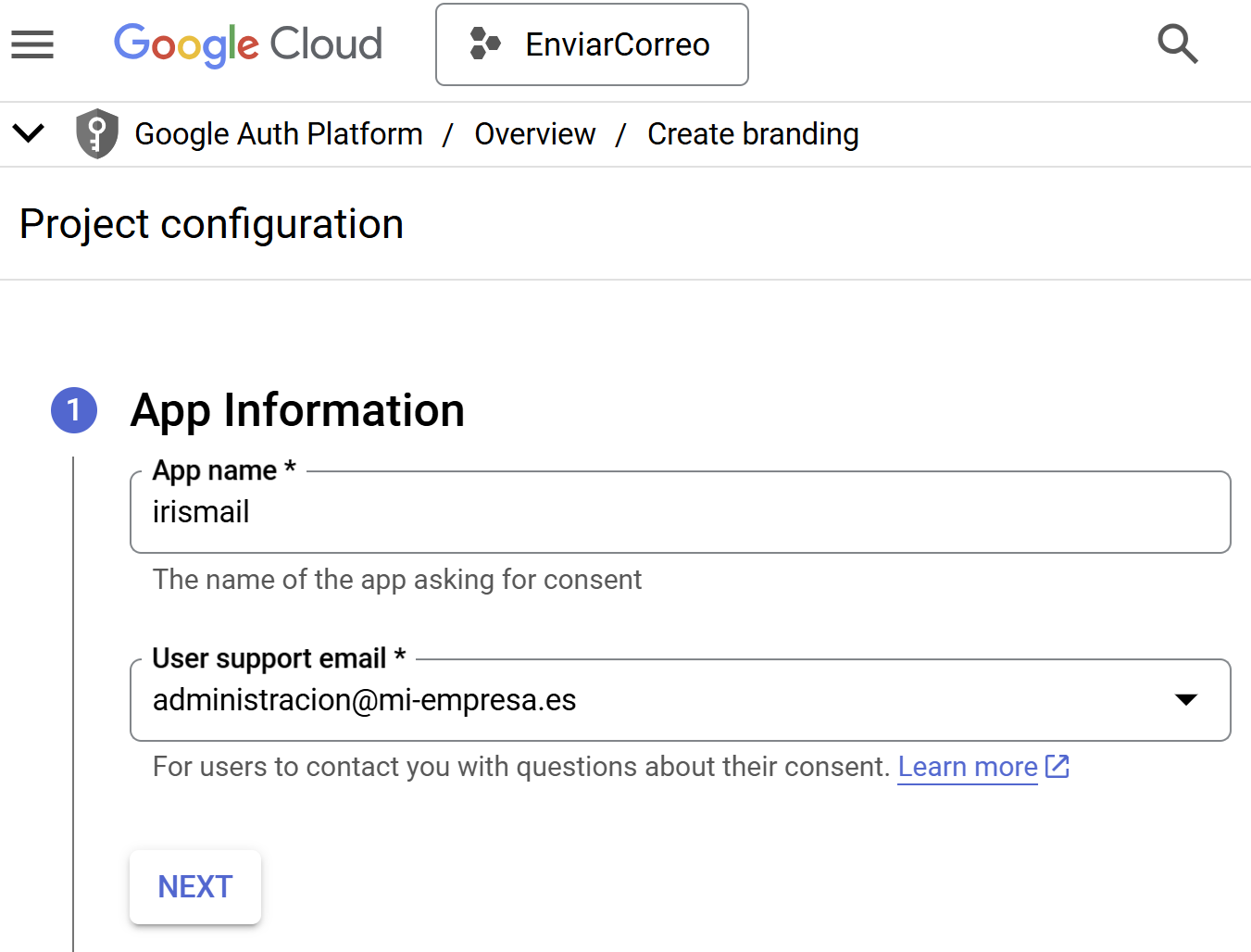Select the Create branding breadcrumb
This screenshot has height=952, width=1251.
[x=753, y=134]
